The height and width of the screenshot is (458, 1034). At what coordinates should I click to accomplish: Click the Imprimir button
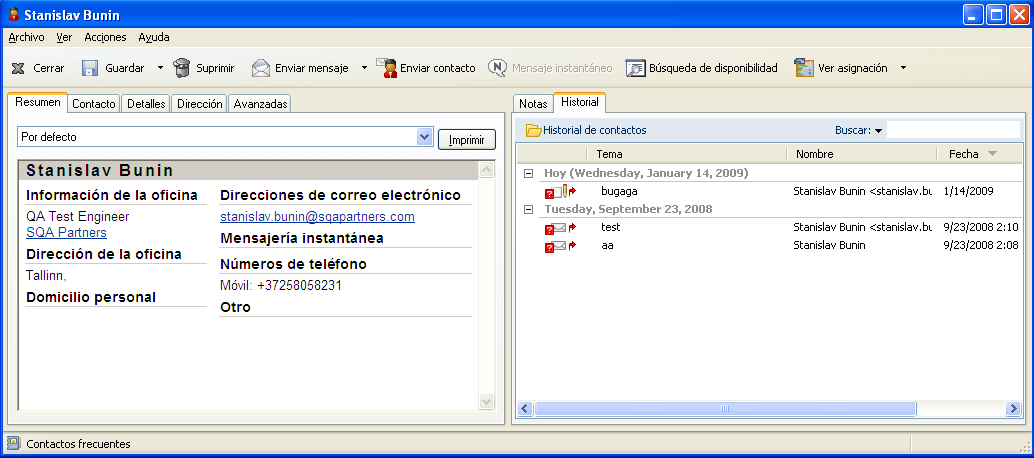click(467, 140)
